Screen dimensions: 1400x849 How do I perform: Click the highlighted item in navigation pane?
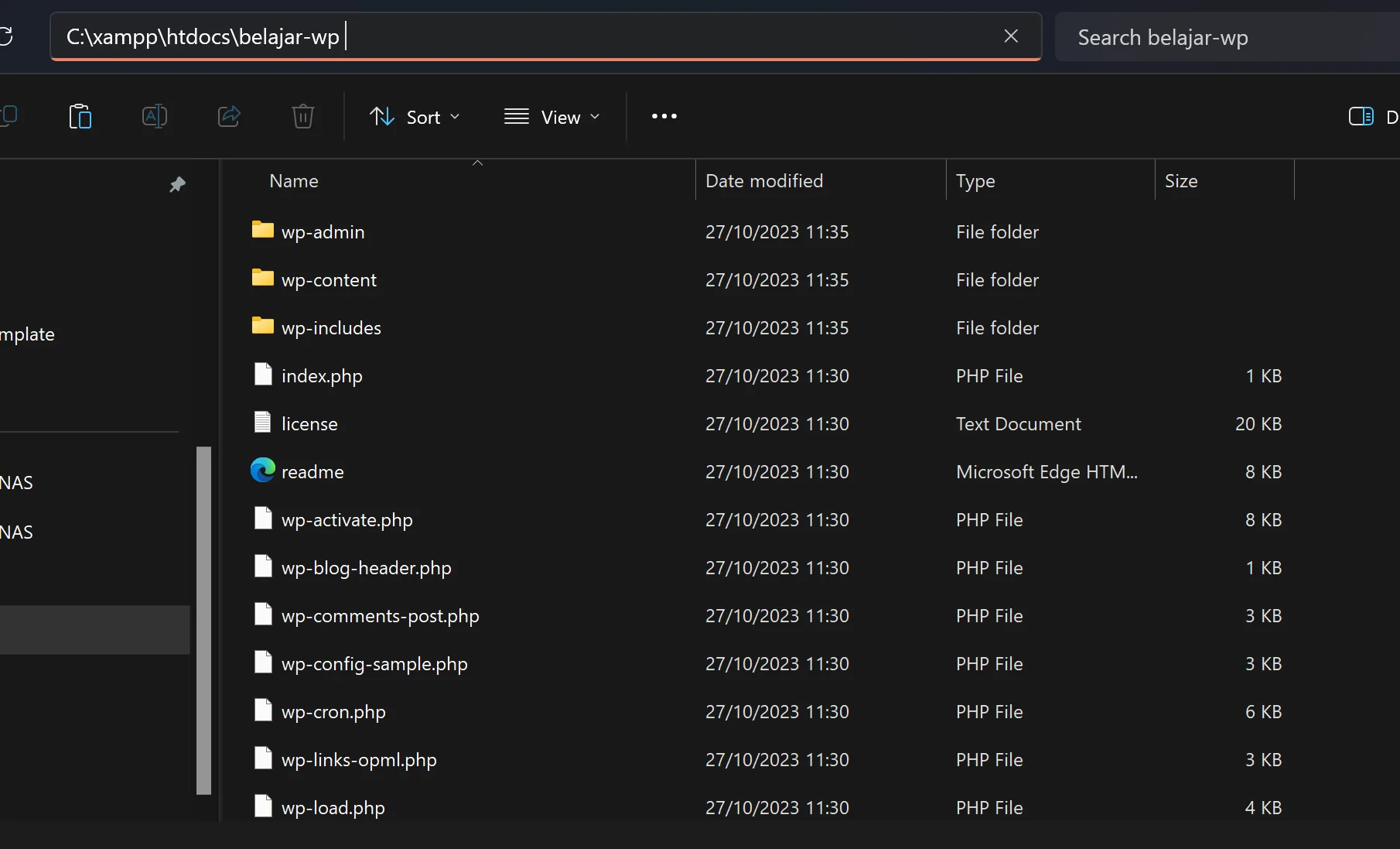click(x=94, y=630)
